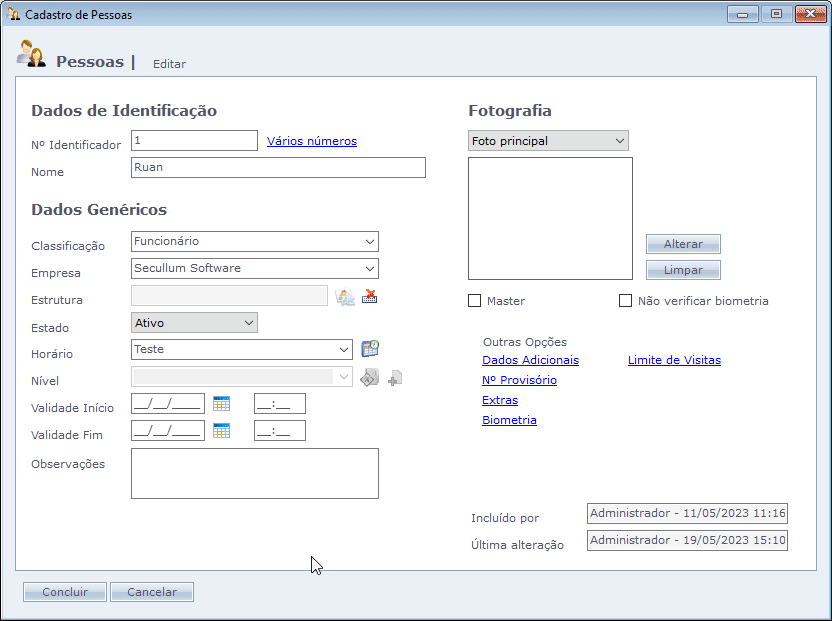Open the Foto principal dropdown
Screen dimensions: 832x621
pyautogui.click(x=620, y=141)
